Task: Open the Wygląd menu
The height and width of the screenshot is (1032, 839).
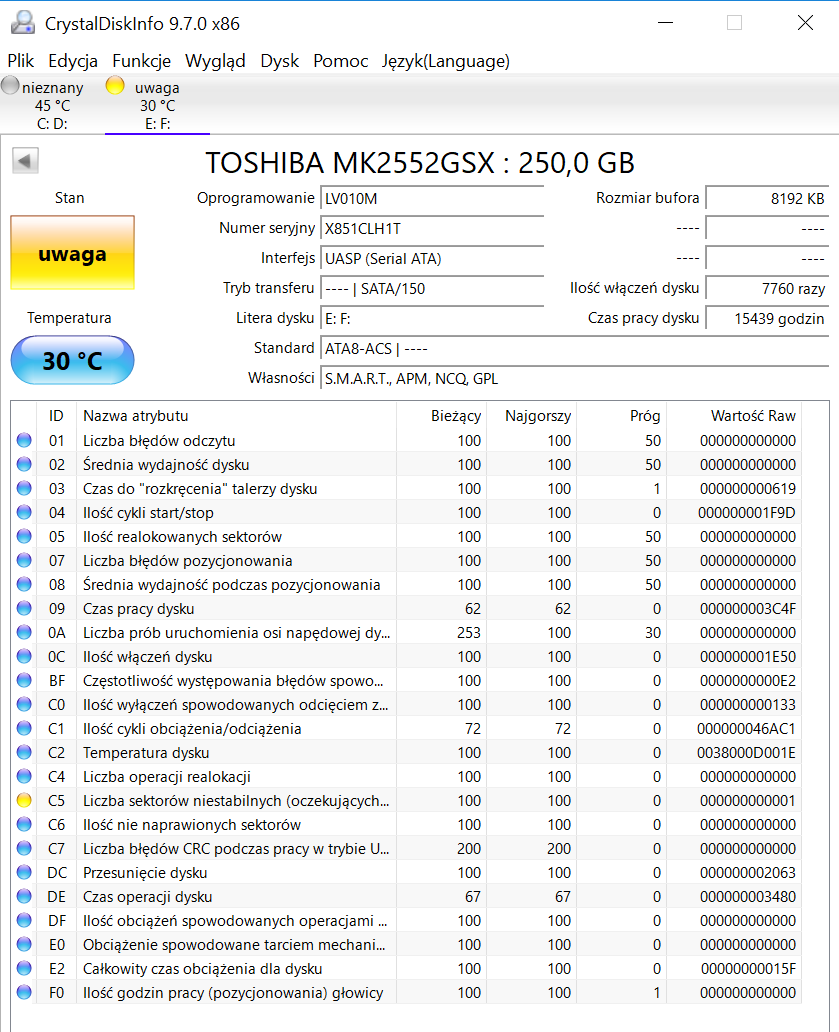Action: tap(215, 61)
